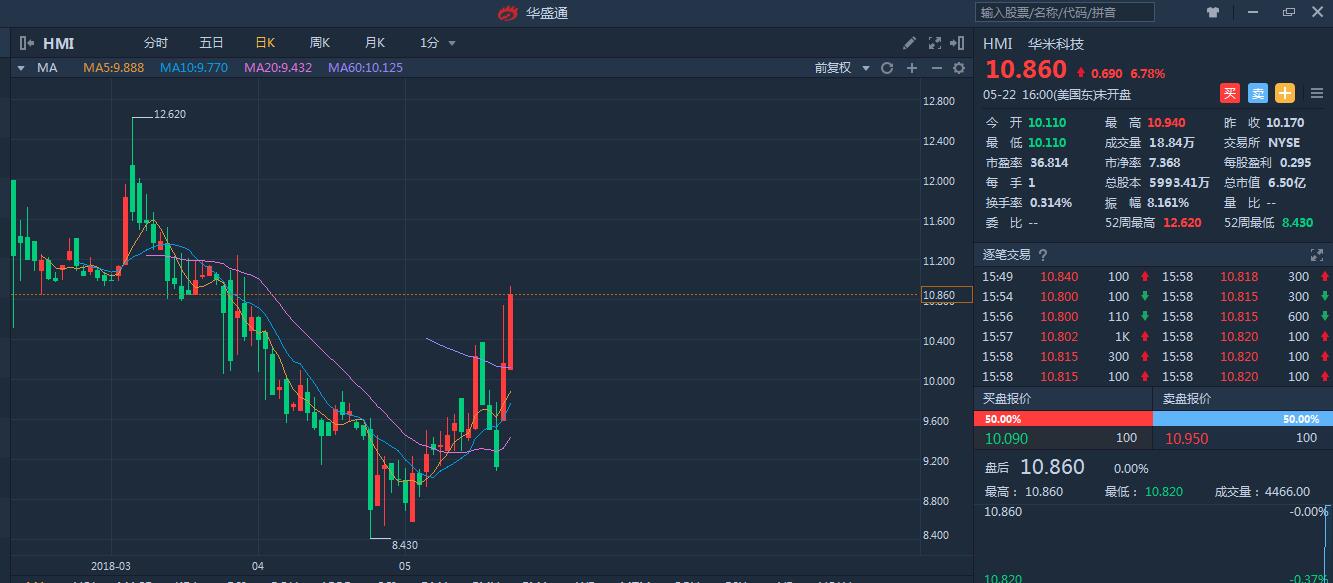This screenshot has height=583, width=1333.
Task: Click the 12.620 high marker on chart
Action: [170, 114]
